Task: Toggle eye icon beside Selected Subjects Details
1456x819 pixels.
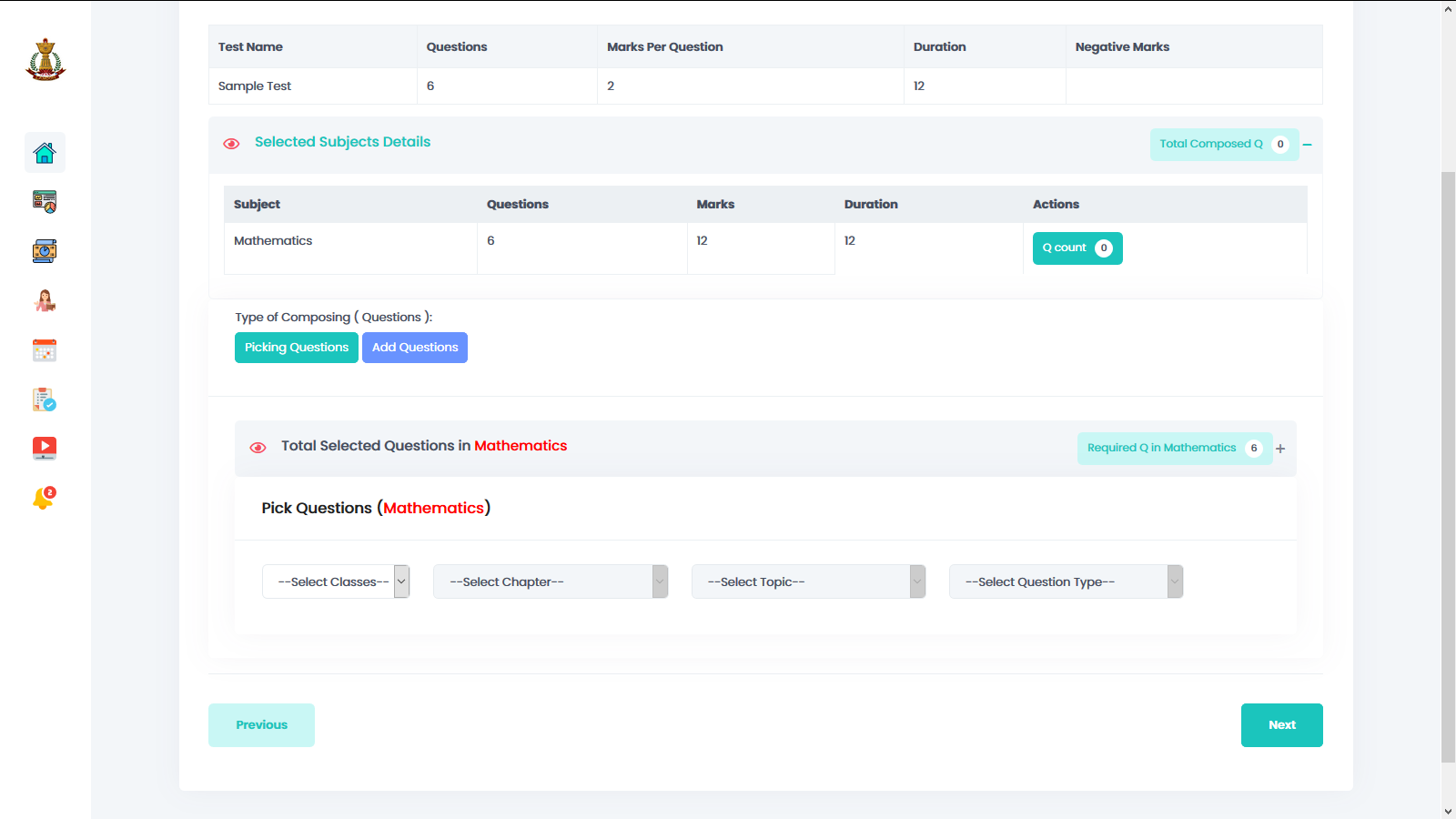Action: [231, 144]
